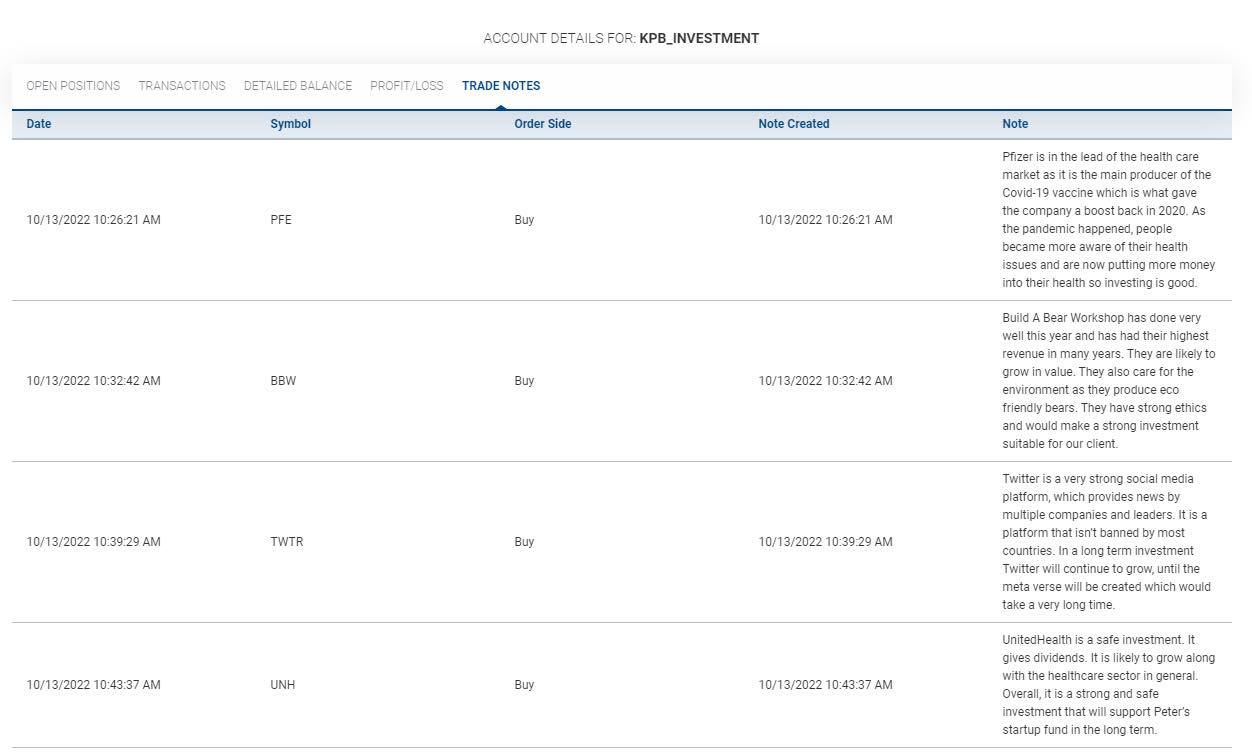Click date 10/13/2022 10:32:42 AM in Date column

[x=93, y=381]
